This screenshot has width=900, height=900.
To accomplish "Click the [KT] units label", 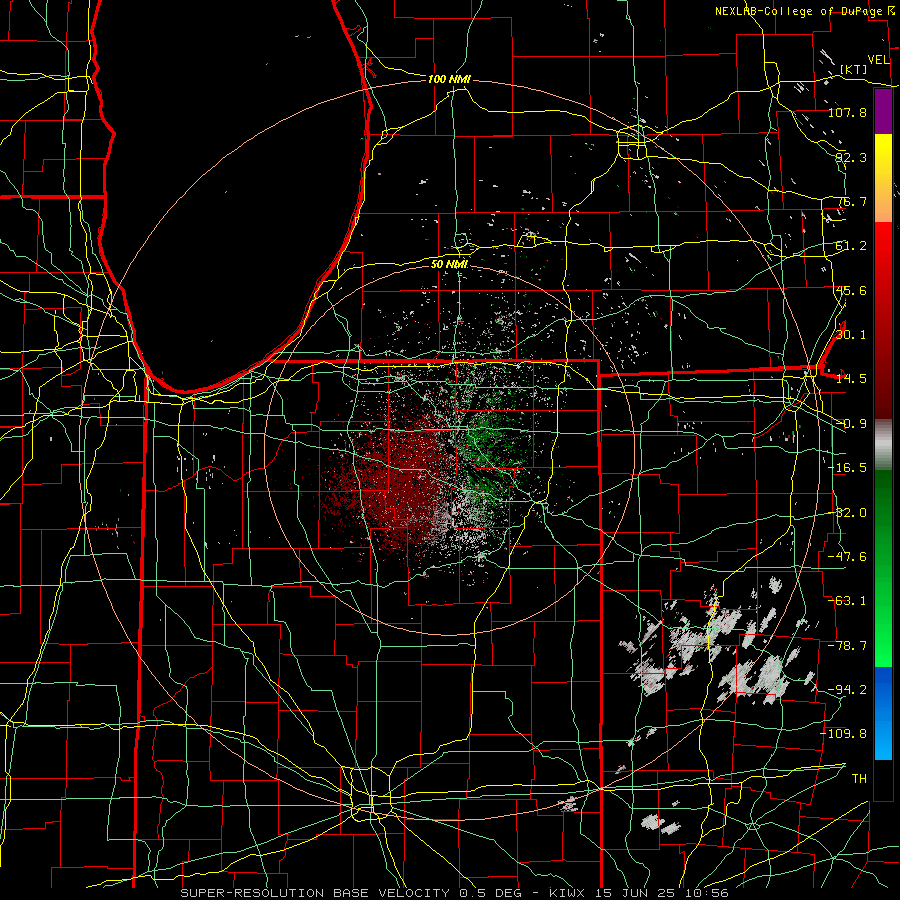I will coord(854,69).
